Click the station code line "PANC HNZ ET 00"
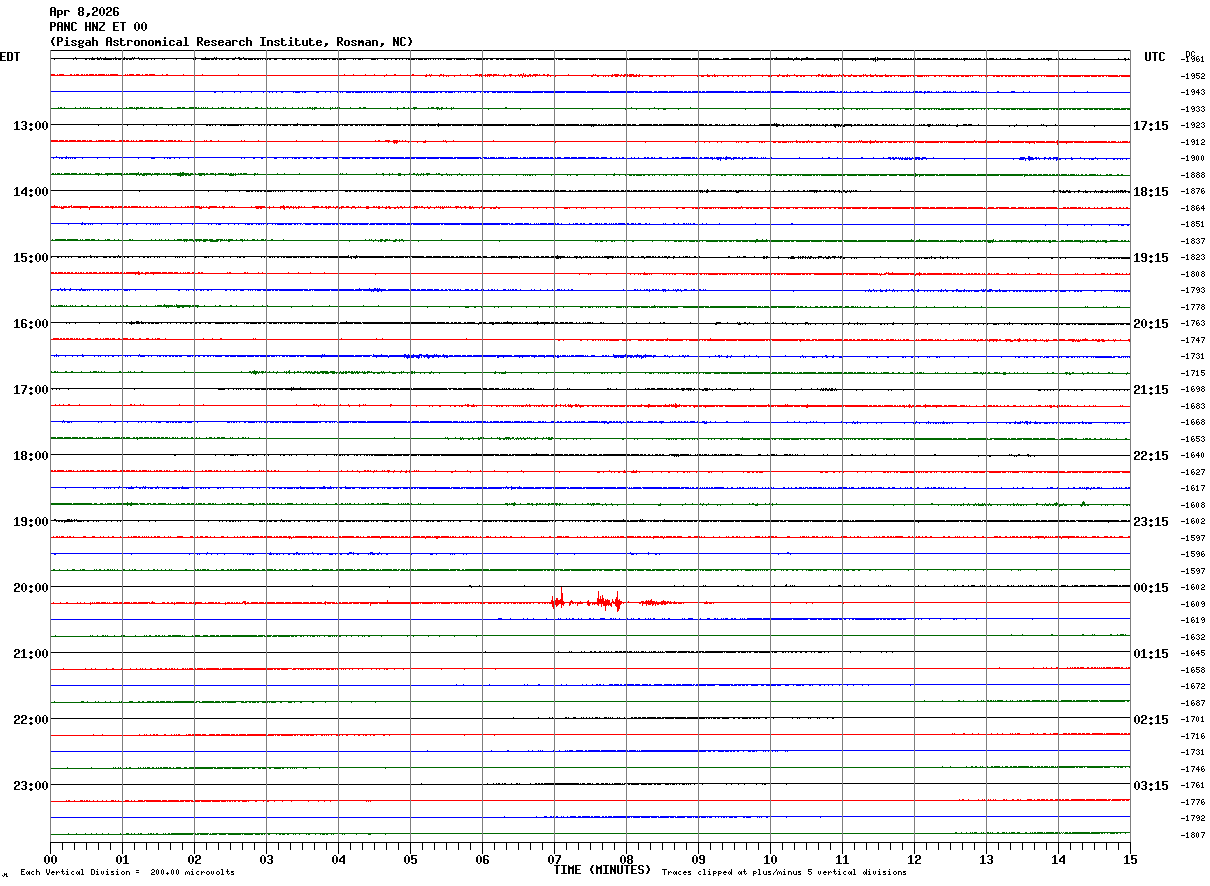 click(98, 27)
